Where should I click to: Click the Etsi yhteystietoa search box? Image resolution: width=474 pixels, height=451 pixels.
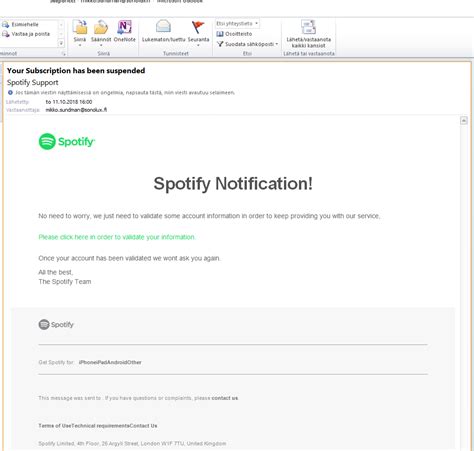pyautogui.click(x=237, y=24)
